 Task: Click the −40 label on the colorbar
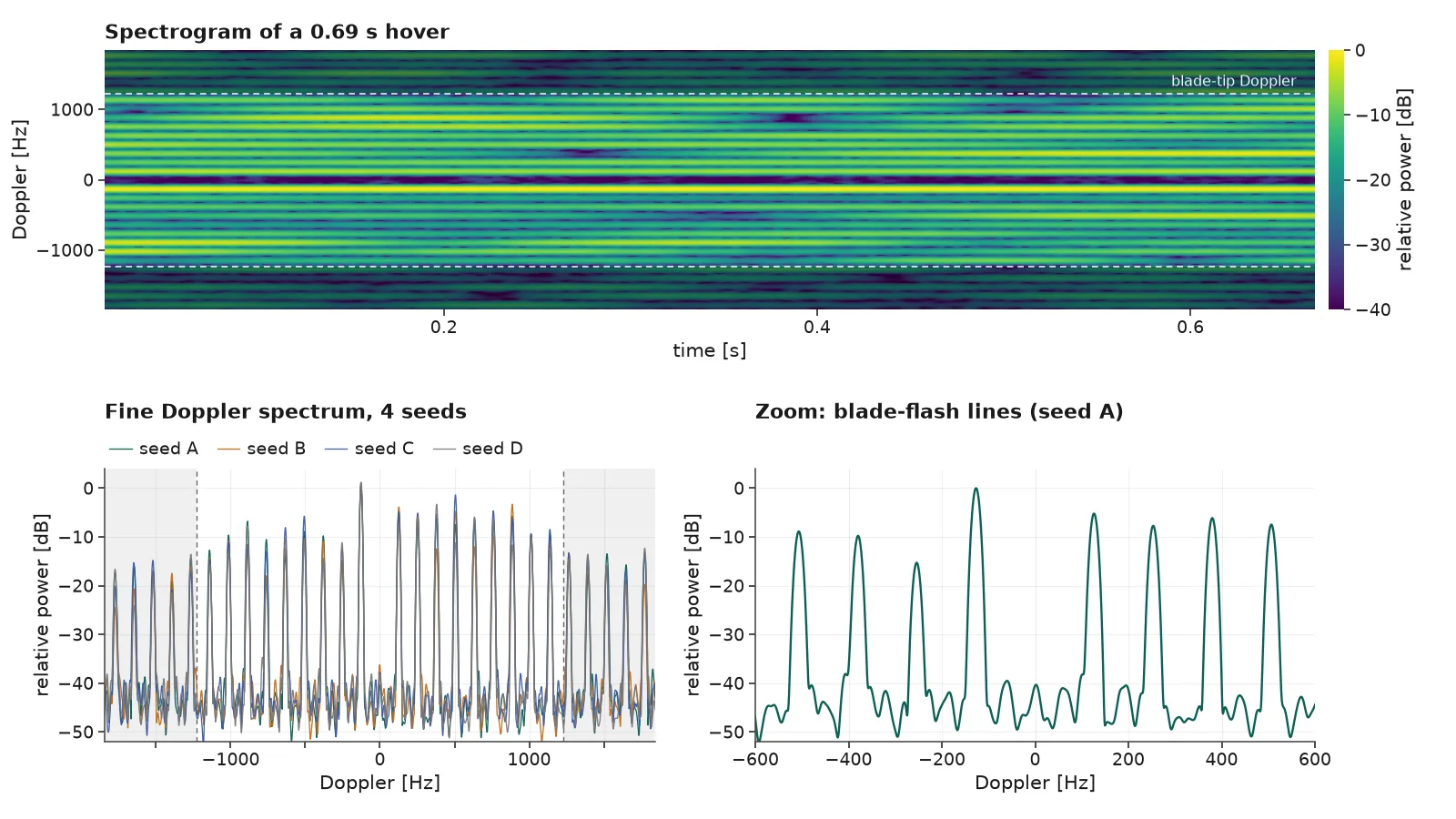click(x=1372, y=309)
